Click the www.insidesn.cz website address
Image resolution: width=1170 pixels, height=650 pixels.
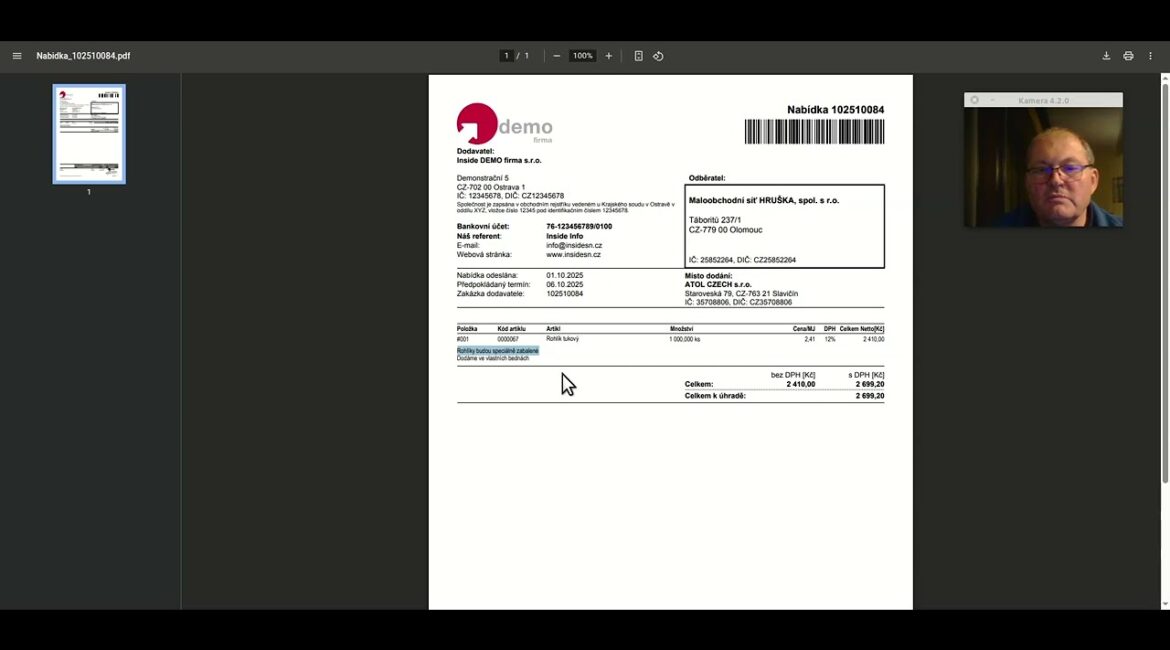574,254
